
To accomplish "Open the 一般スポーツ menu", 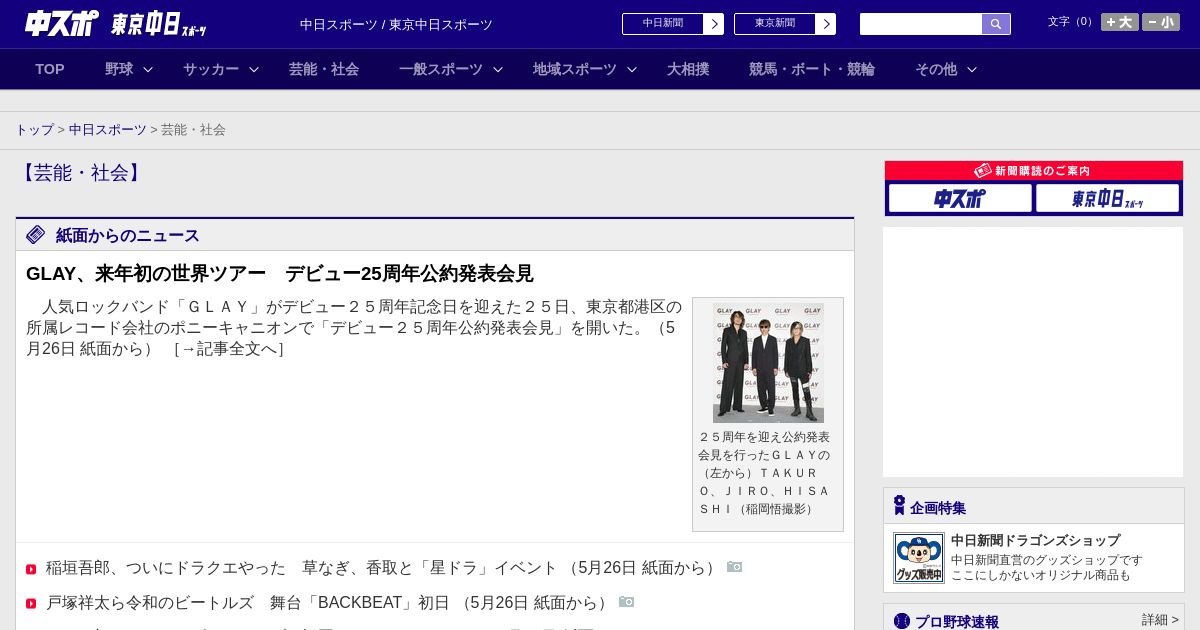I will (441, 69).
